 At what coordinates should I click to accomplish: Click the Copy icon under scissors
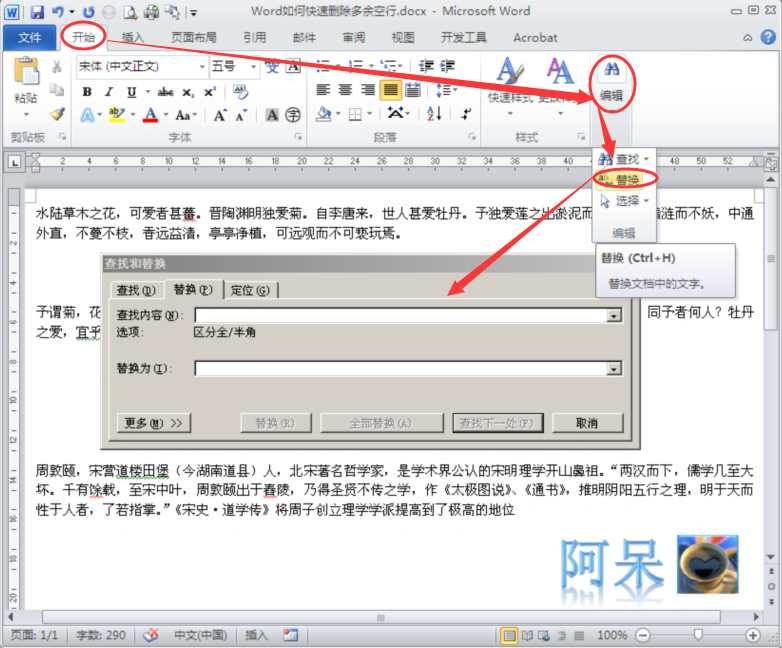point(57,90)
